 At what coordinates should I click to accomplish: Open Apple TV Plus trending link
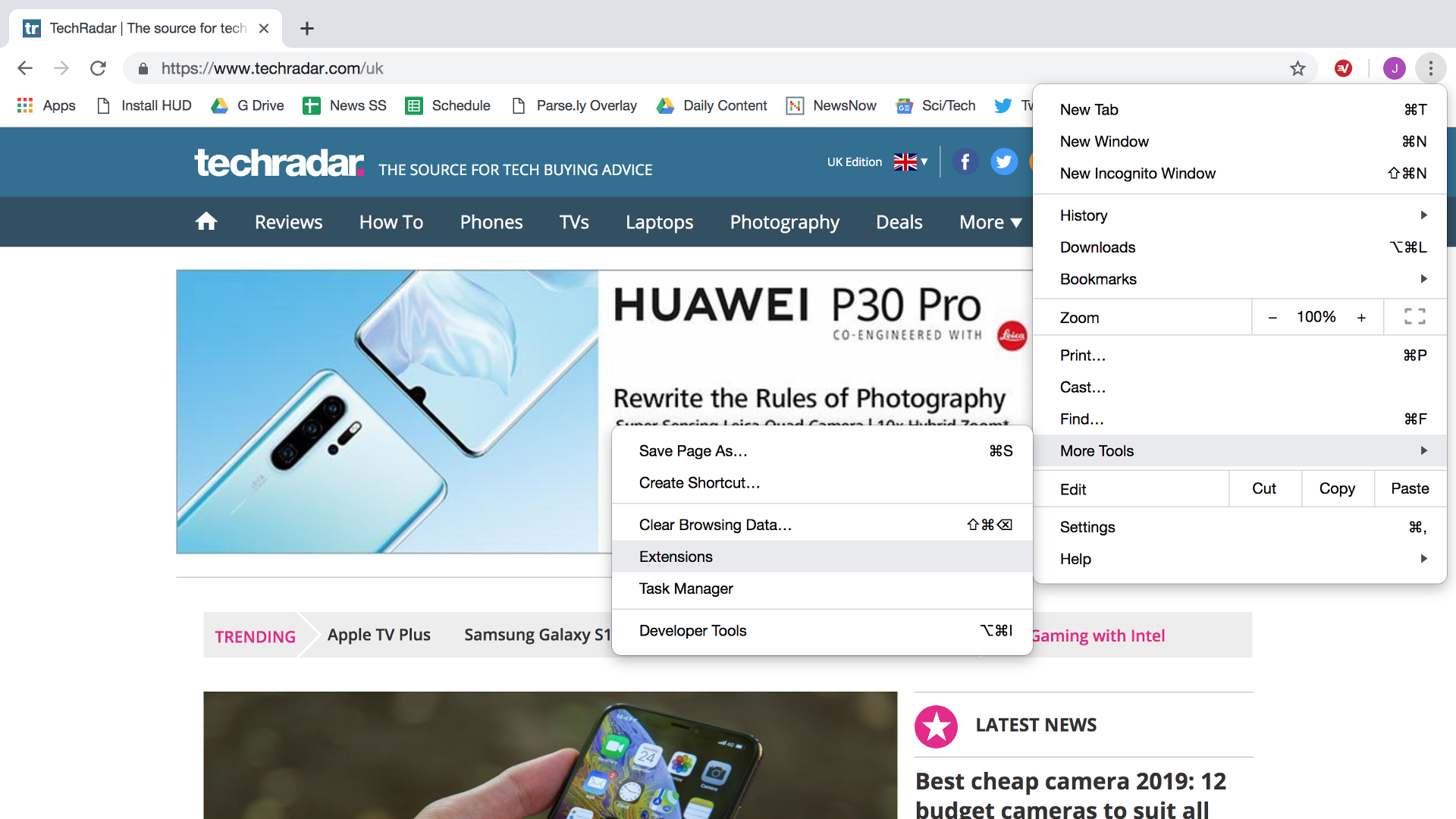378,635
